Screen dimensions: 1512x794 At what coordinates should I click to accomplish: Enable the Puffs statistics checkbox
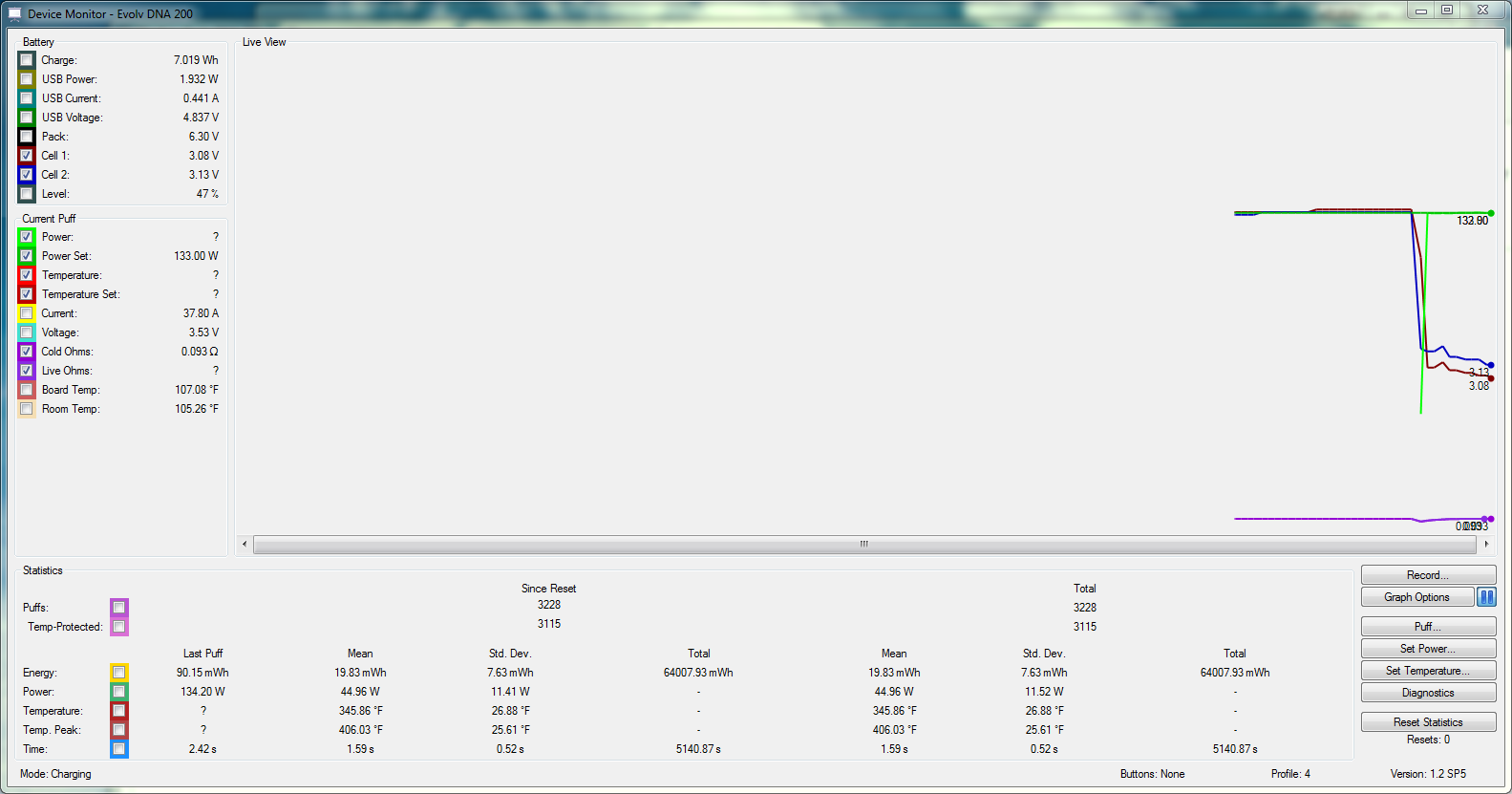(119, 608)
